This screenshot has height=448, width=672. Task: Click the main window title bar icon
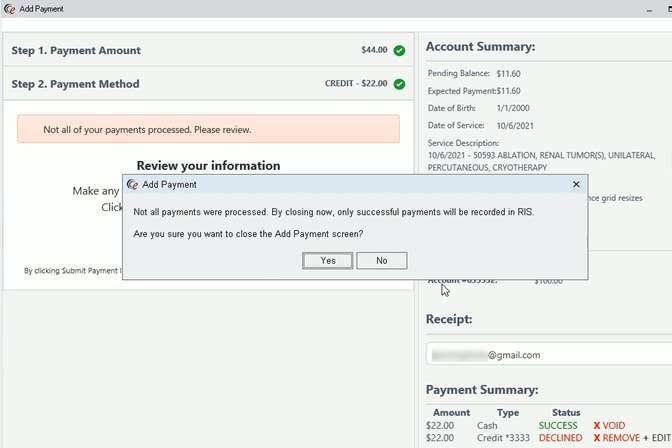click(x=9, y=9)
